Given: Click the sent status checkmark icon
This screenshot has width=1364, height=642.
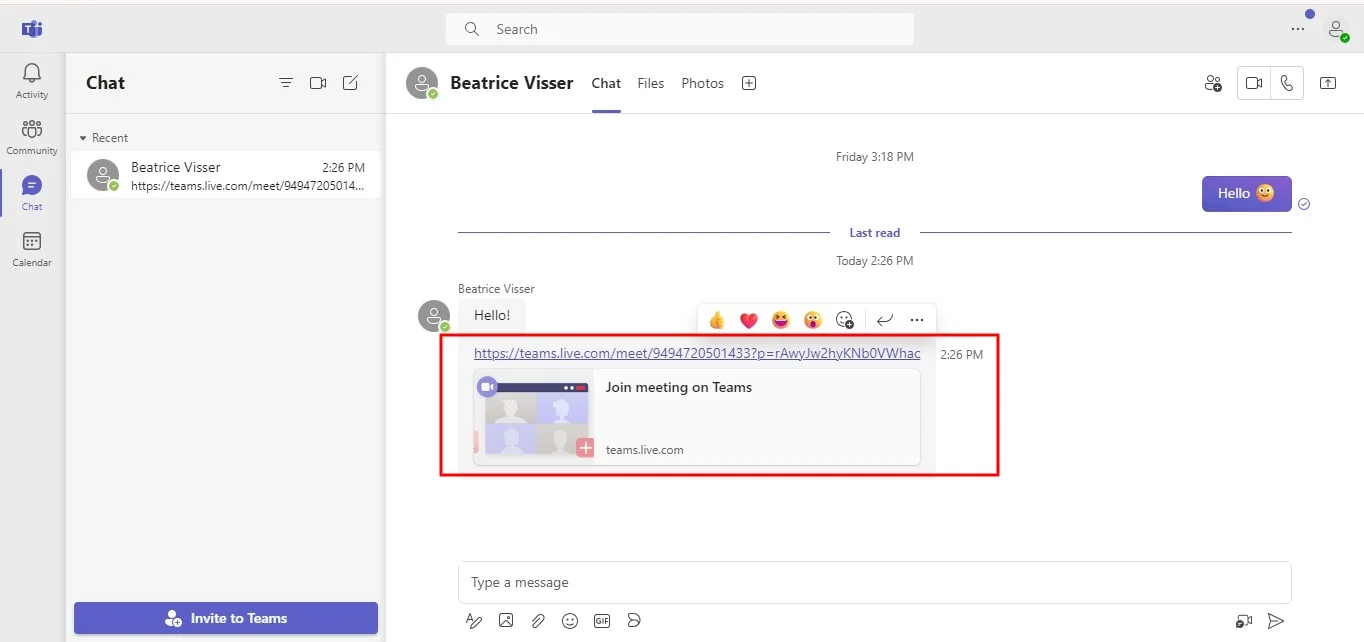Looking at the screenshot, I should click(1304, 204).
